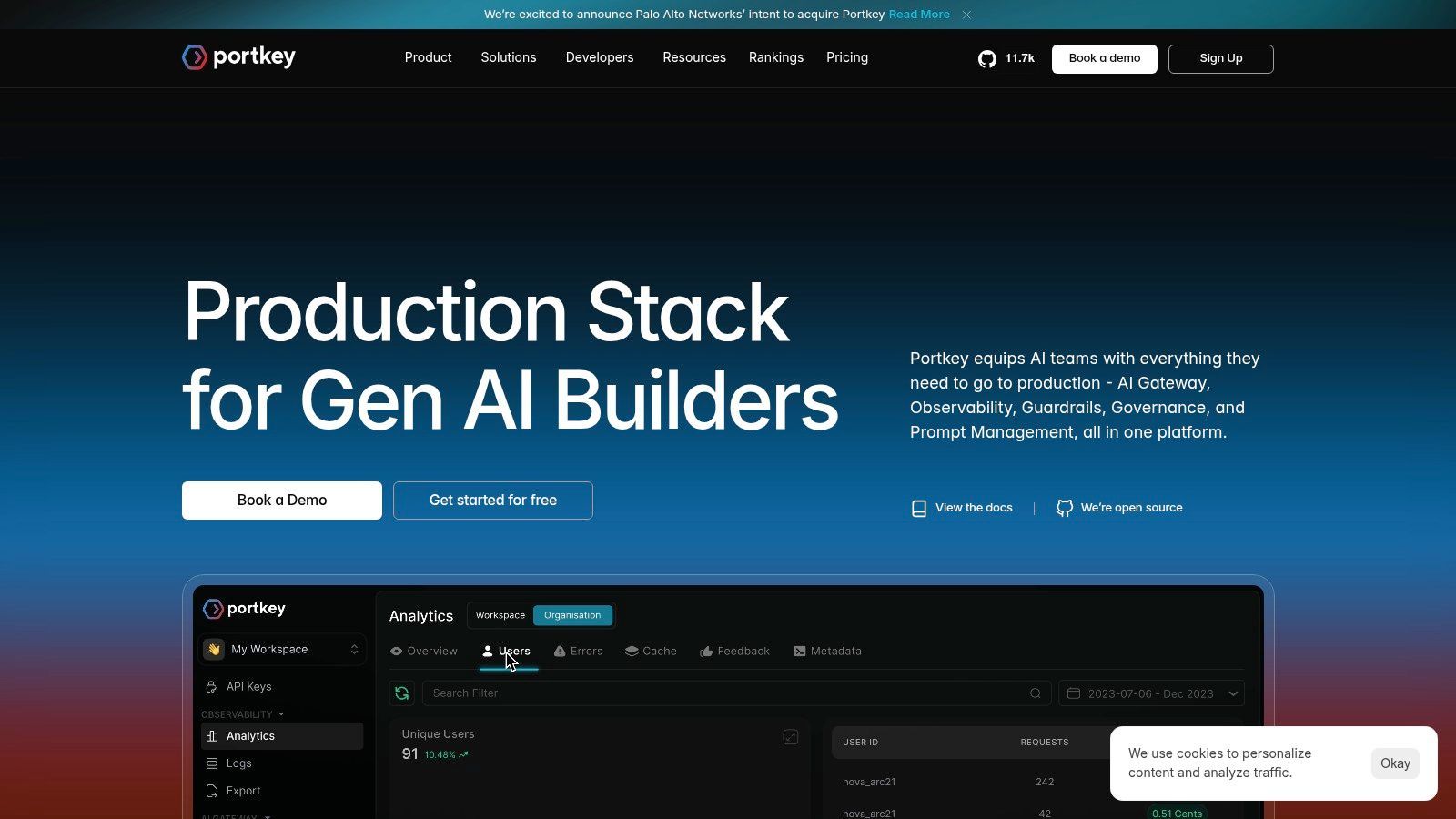This screenshot has height=819, width=1456.
Task: Click the GitHub cat icon beside We're open source
Action: pyautogui.click(x=1065, y=508)
